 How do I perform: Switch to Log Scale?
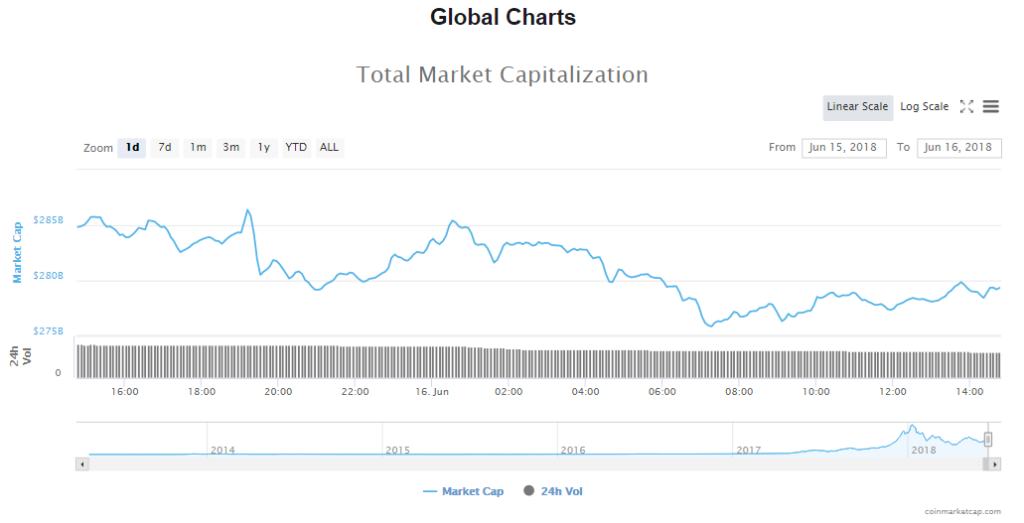point(924,107)
